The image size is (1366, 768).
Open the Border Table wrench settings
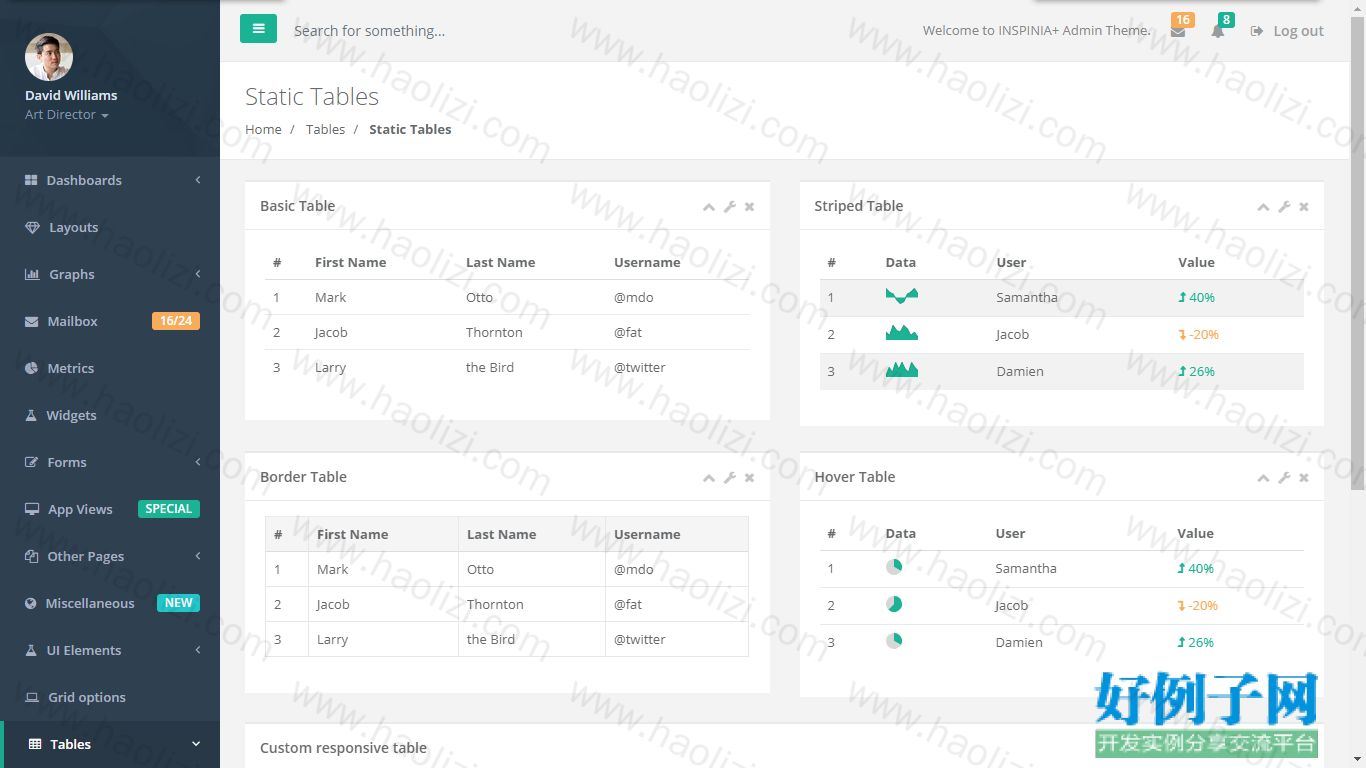pyautogui.click(x=730, y=478)
